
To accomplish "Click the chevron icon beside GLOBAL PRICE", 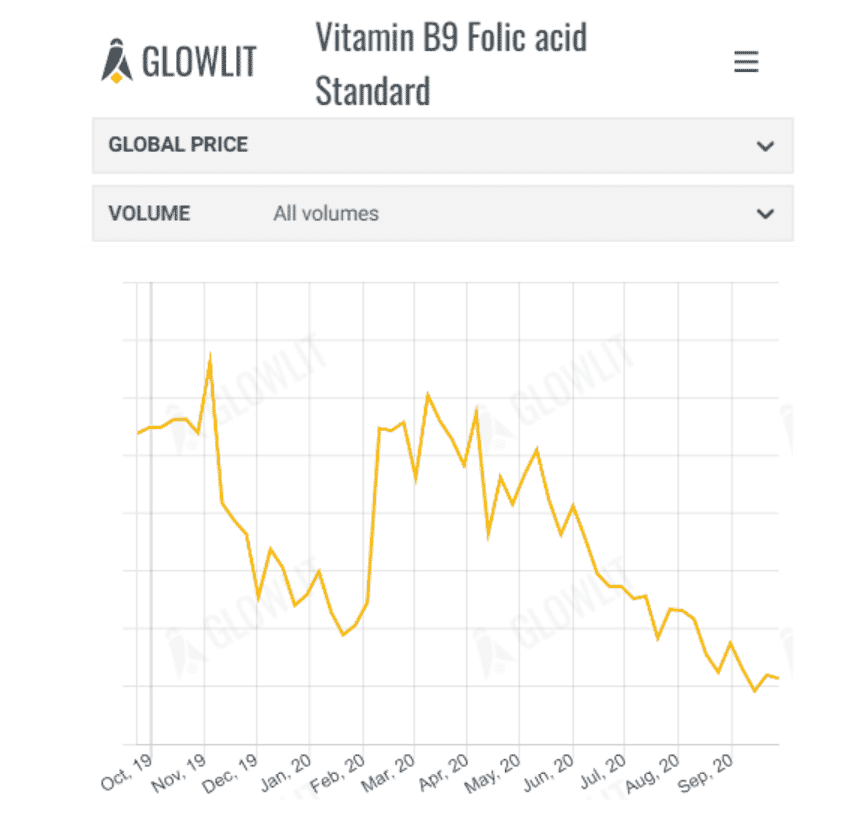I will 766,145.
